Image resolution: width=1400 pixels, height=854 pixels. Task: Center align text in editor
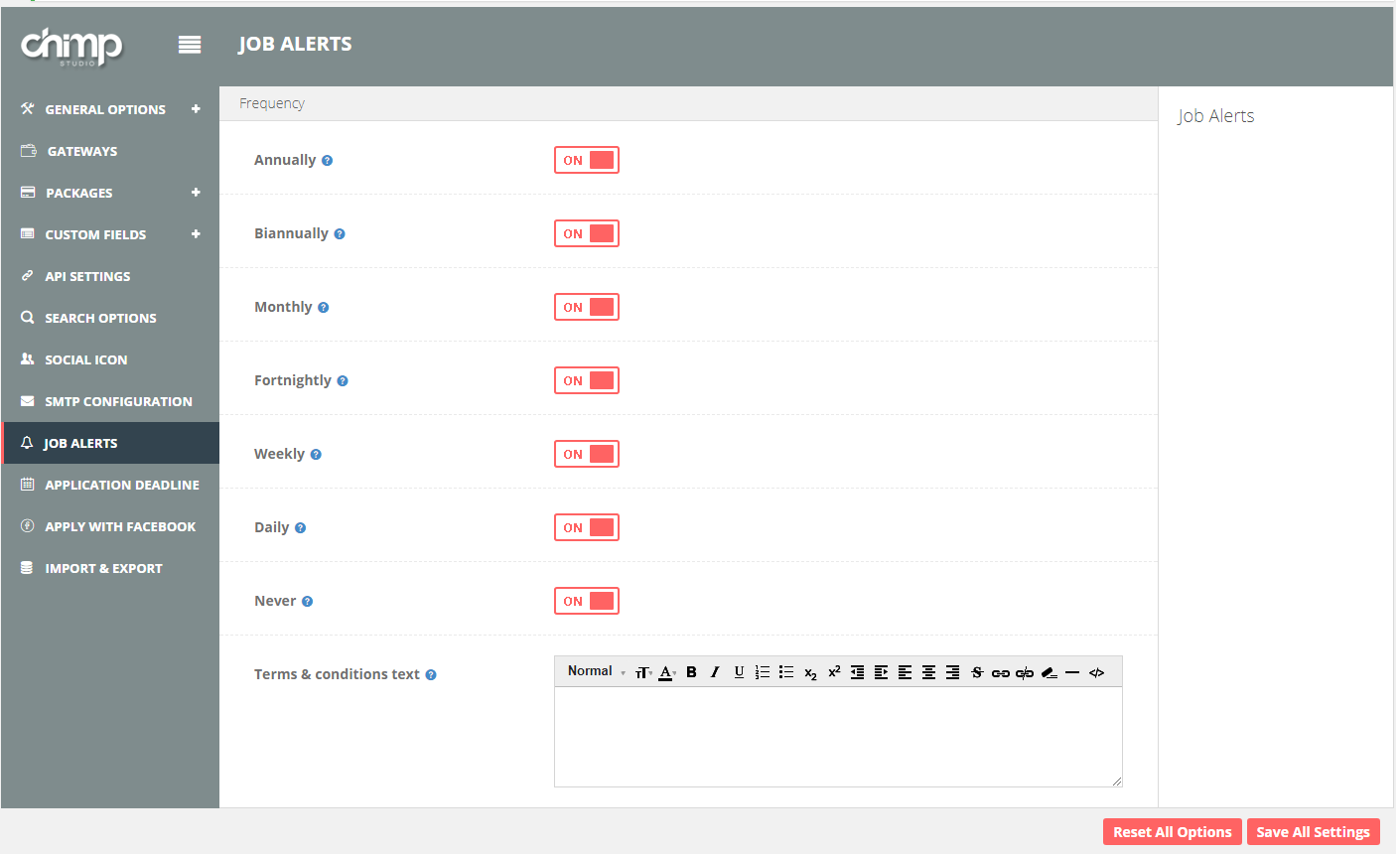(x=928, y=672)
